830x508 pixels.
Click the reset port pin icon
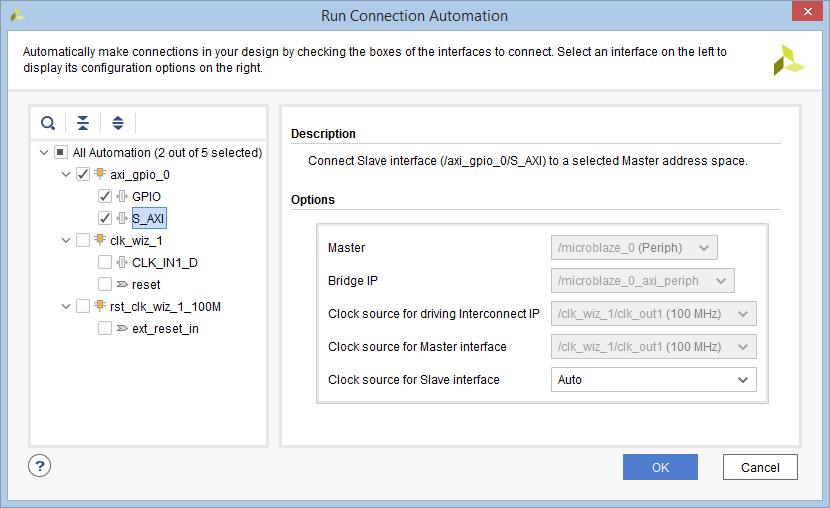(122, 284)
